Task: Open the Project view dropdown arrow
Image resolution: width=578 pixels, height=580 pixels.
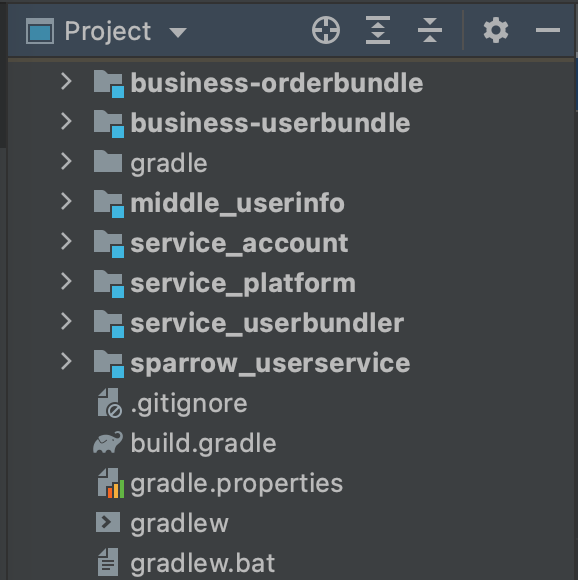Action: point(178,33)
